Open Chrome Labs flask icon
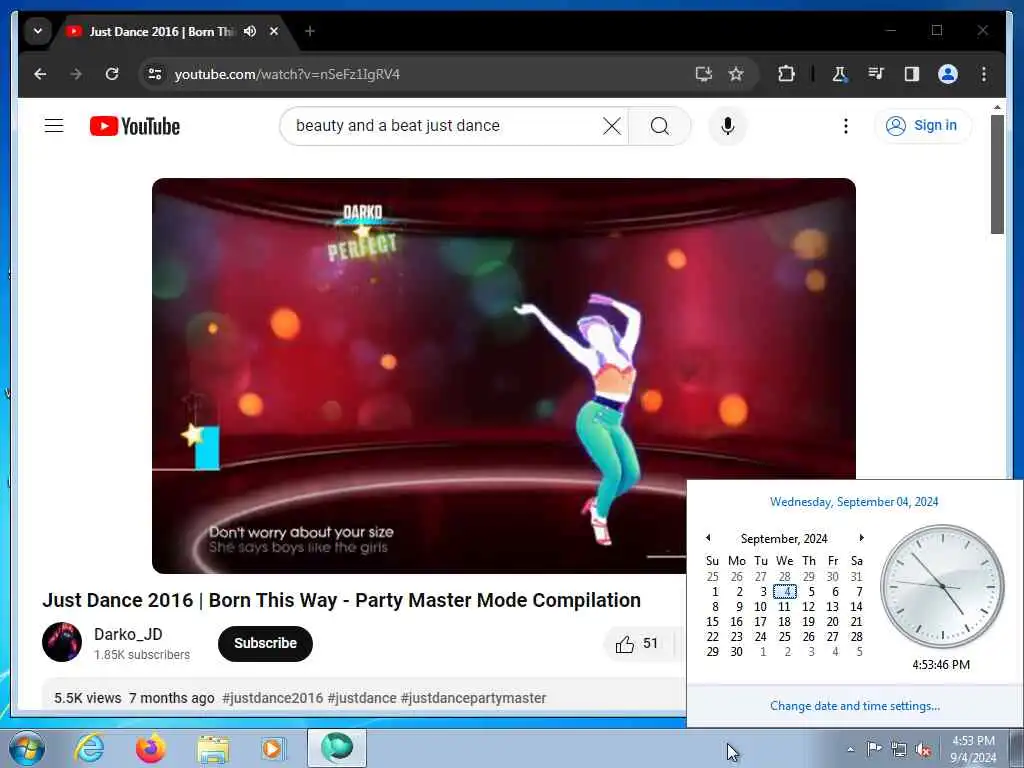The width and height of the screenshot is (1024, 768). (839, 74)
